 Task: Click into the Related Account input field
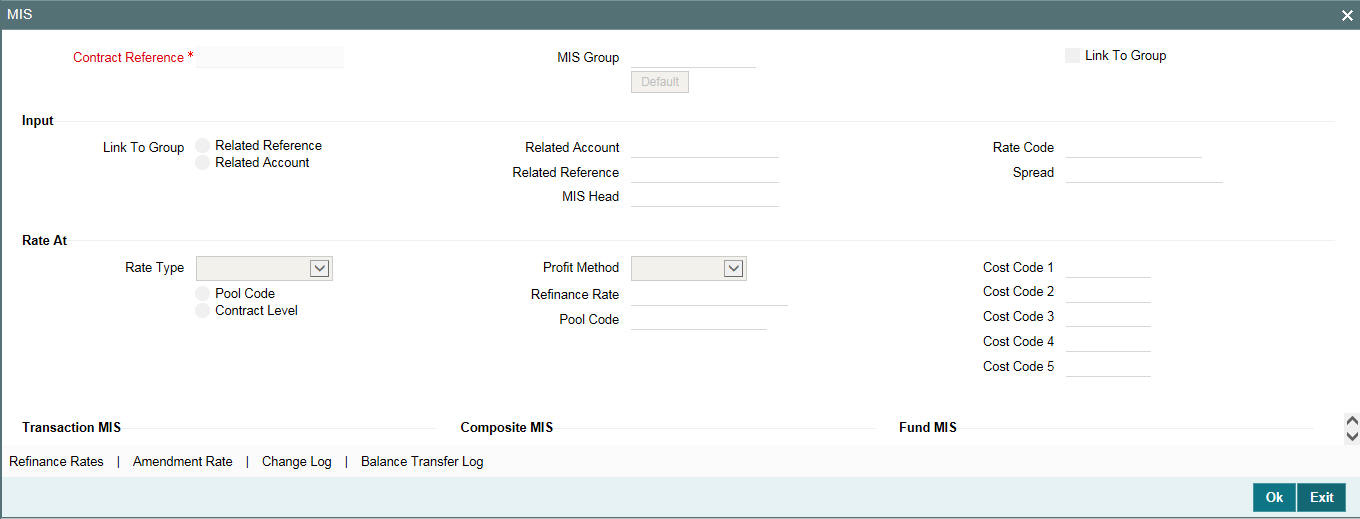[705, 148]
